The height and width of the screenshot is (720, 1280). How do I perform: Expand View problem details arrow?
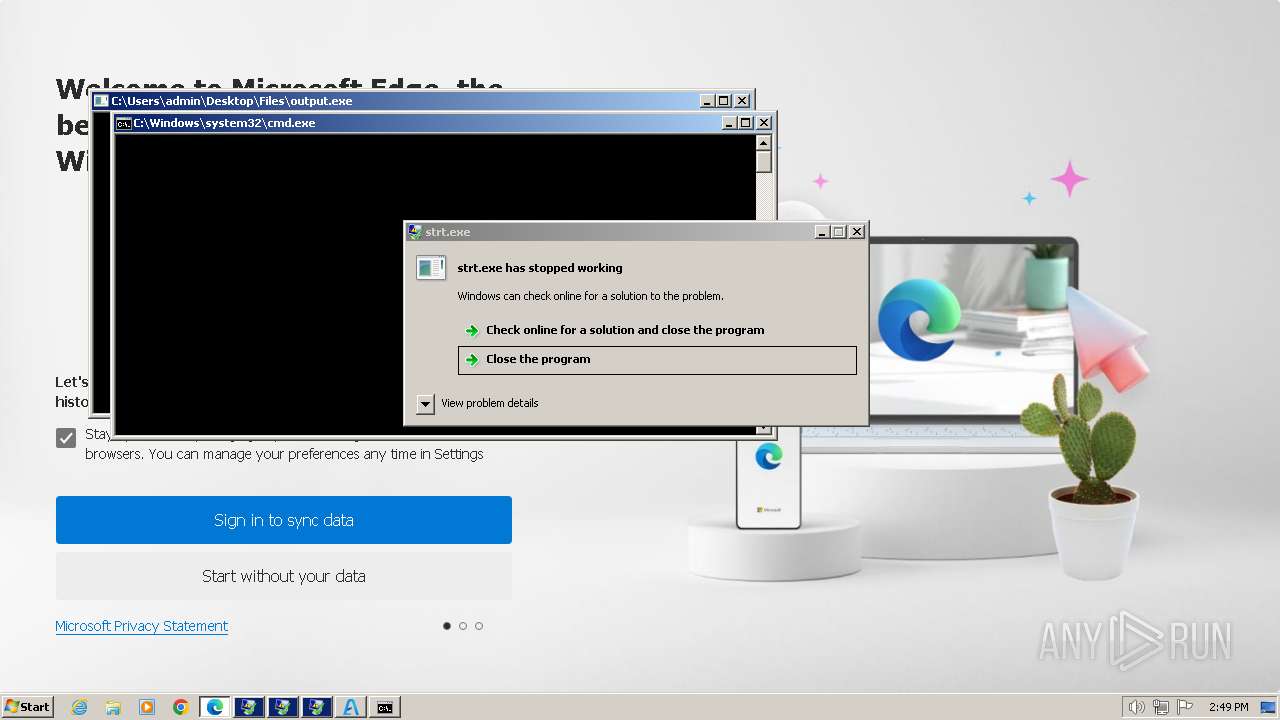click(425, 404)
